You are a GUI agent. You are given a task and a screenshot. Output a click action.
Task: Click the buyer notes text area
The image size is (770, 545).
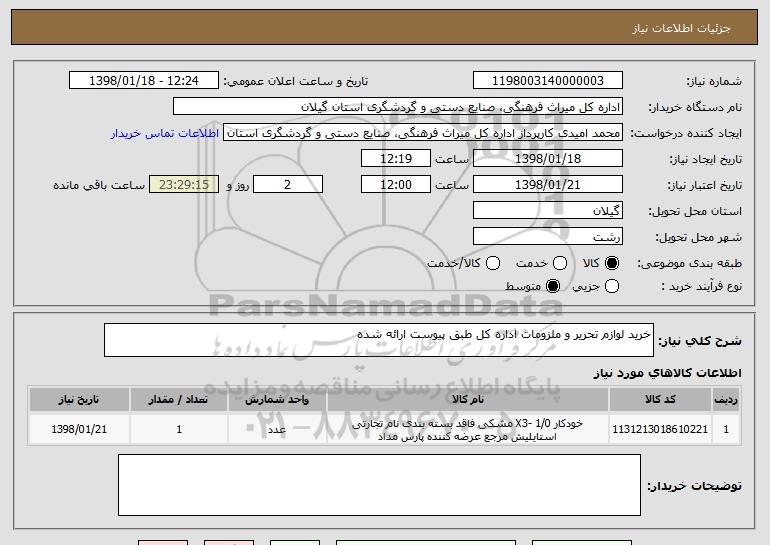379,485
